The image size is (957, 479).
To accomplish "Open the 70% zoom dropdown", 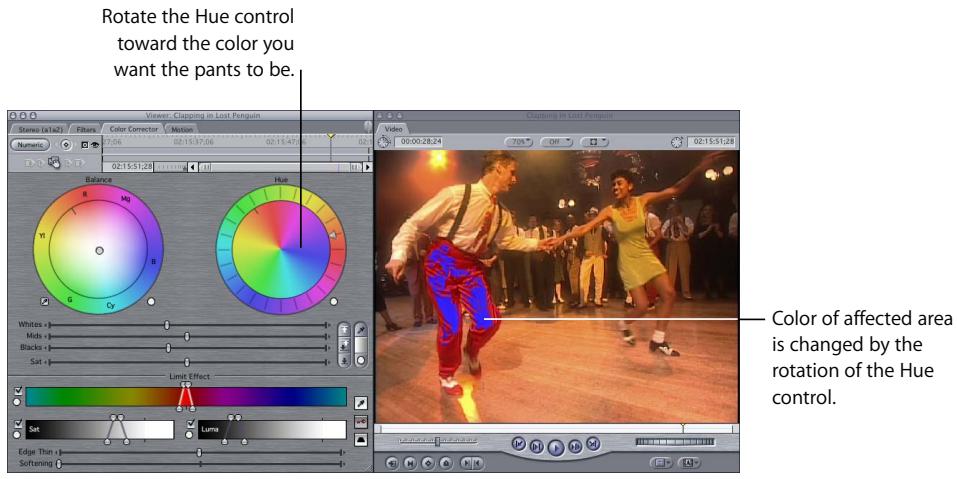I will (519, 142).
